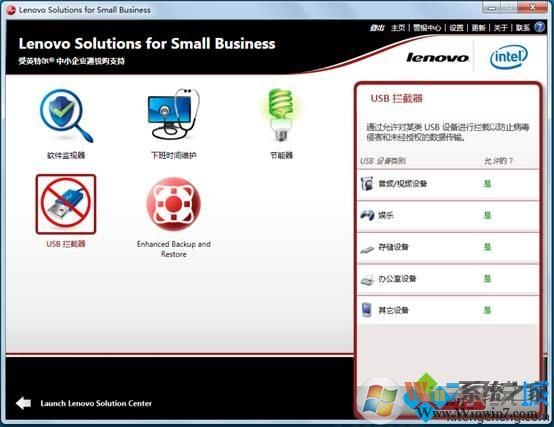Select the 其它设备 row text
The width and height of the screenshot is (554, 427).
coord(393,310)
